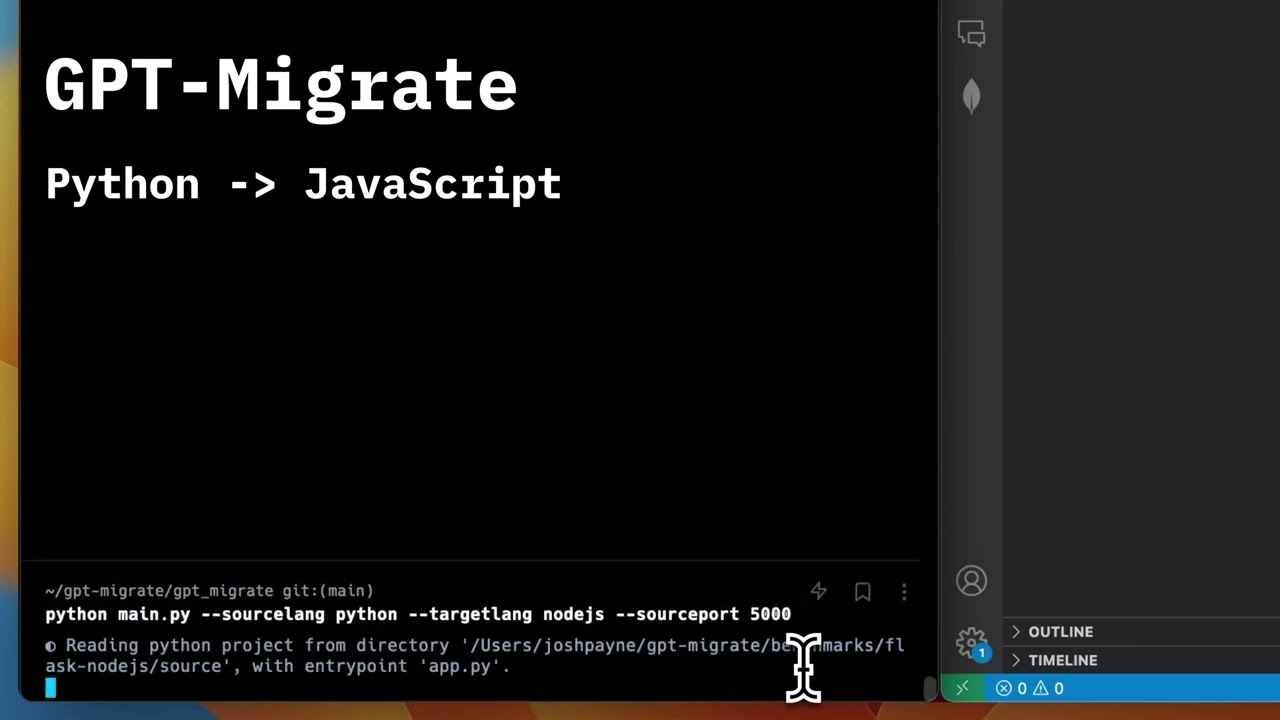Bookmark the terminal command block

tap(862, 592)
